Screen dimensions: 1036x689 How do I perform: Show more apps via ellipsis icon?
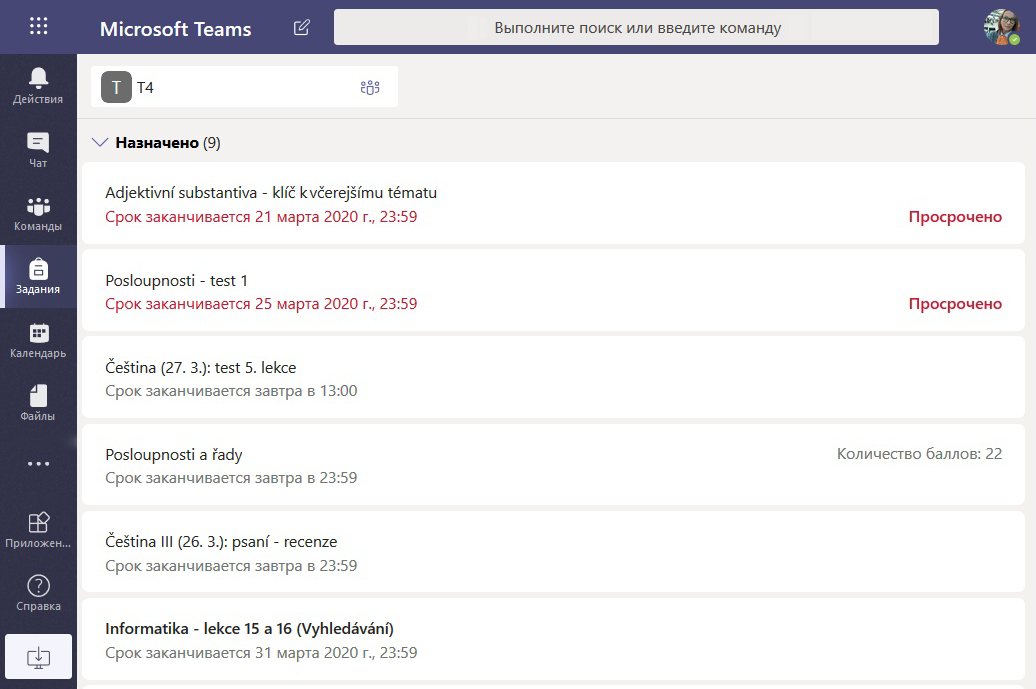(x=38, y=464)
